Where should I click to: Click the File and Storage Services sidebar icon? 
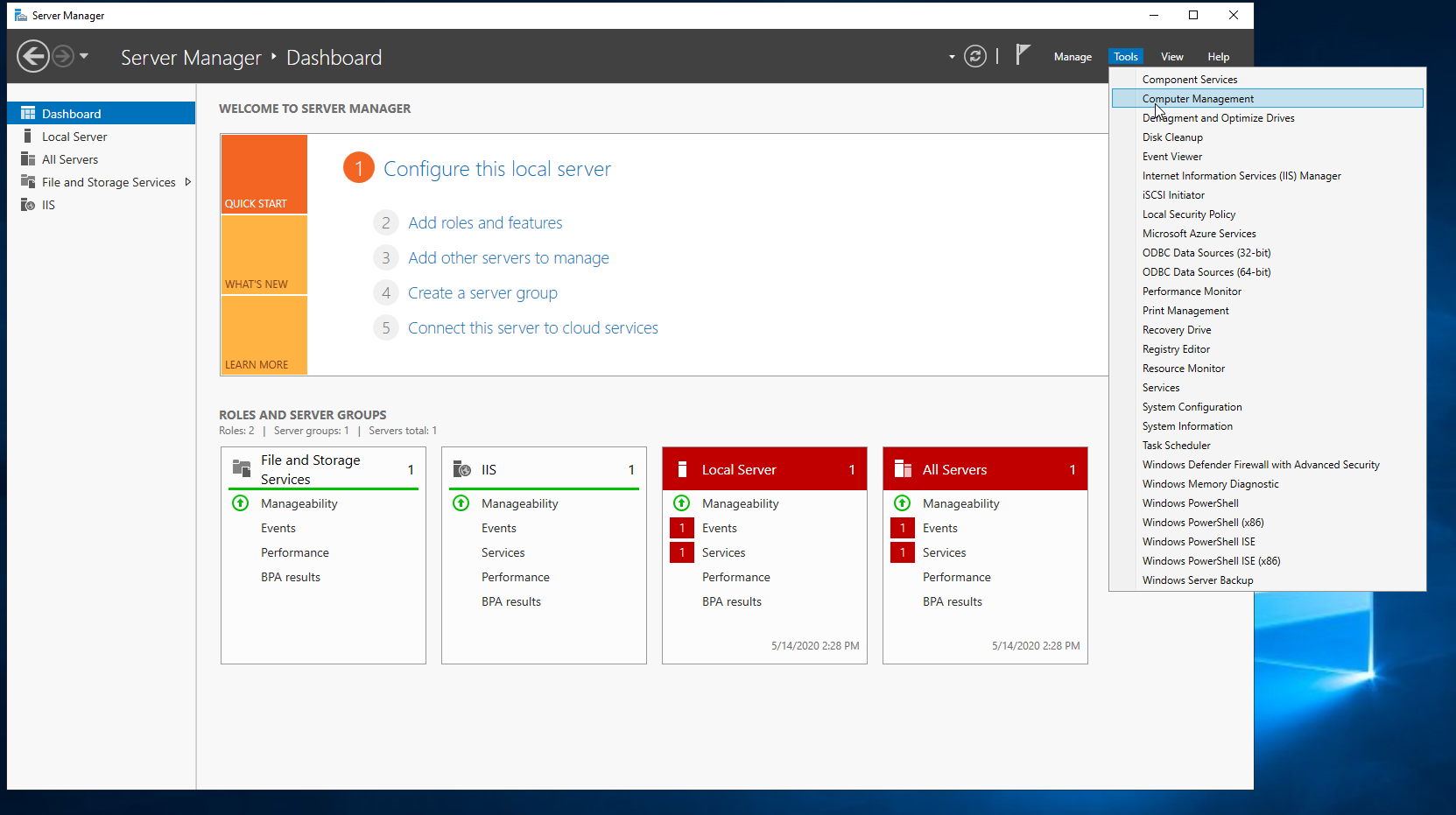pos(28,182)
